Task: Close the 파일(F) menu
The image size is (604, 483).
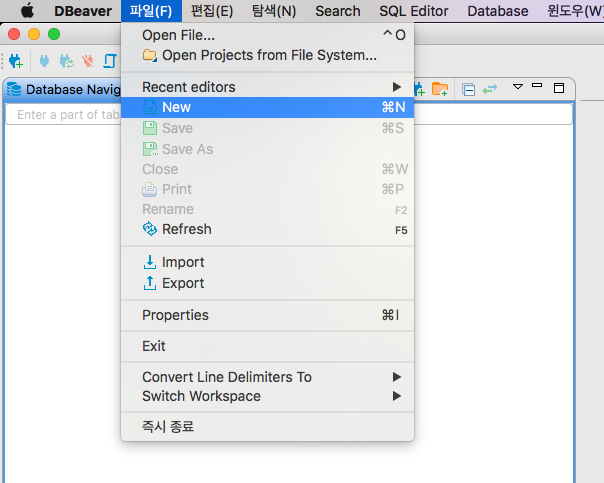Action: [x=151, y=11]
